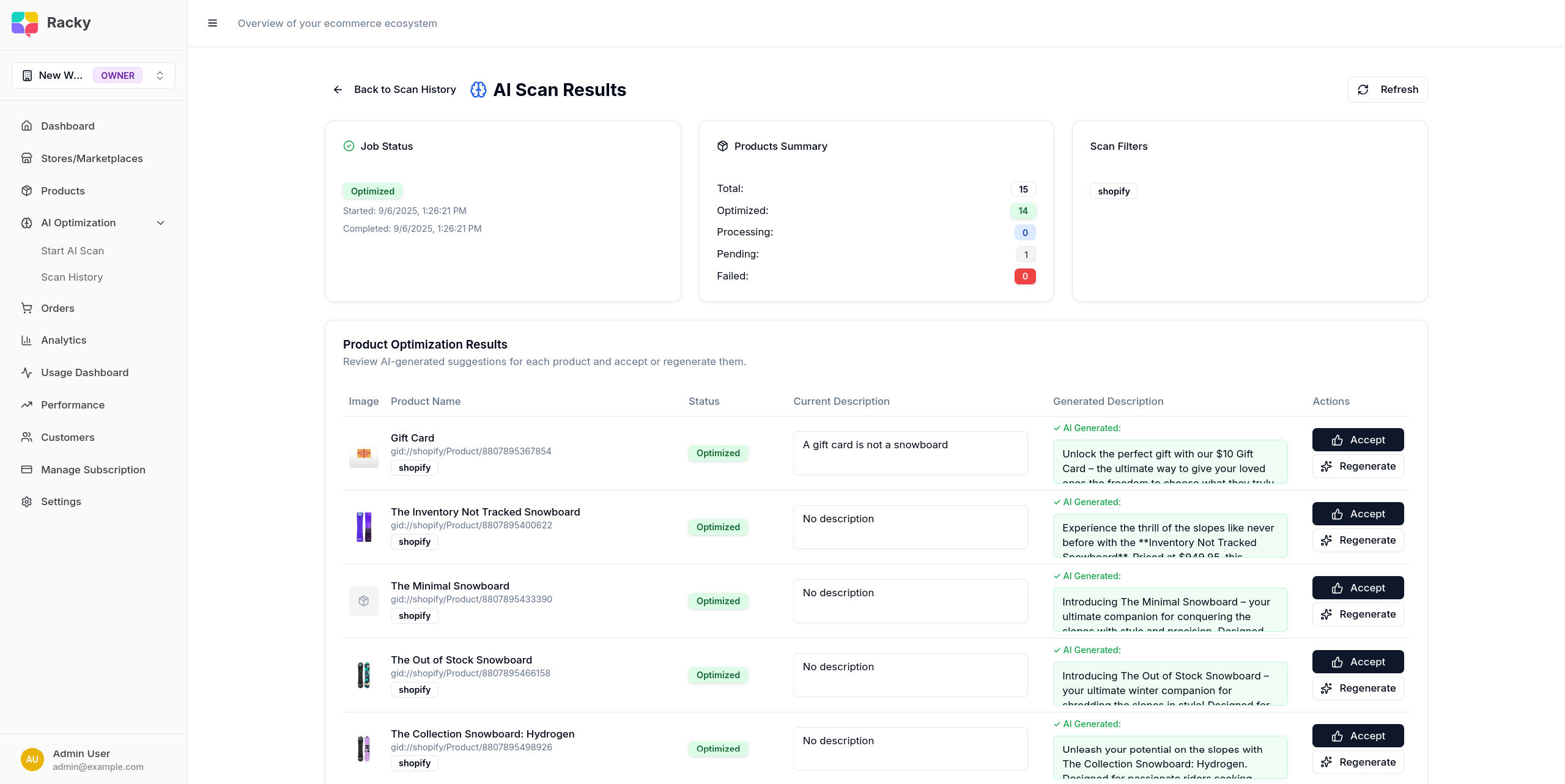Collapse the AI Optimization menu chevron
1565x784 pixels.
point(161,223)
